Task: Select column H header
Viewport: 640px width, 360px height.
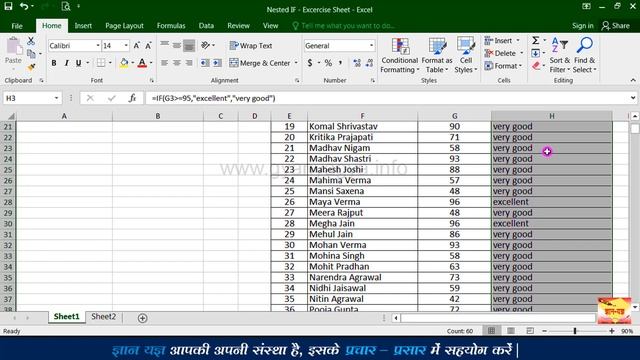Action: pyautogui.click(x=551, y=116)
